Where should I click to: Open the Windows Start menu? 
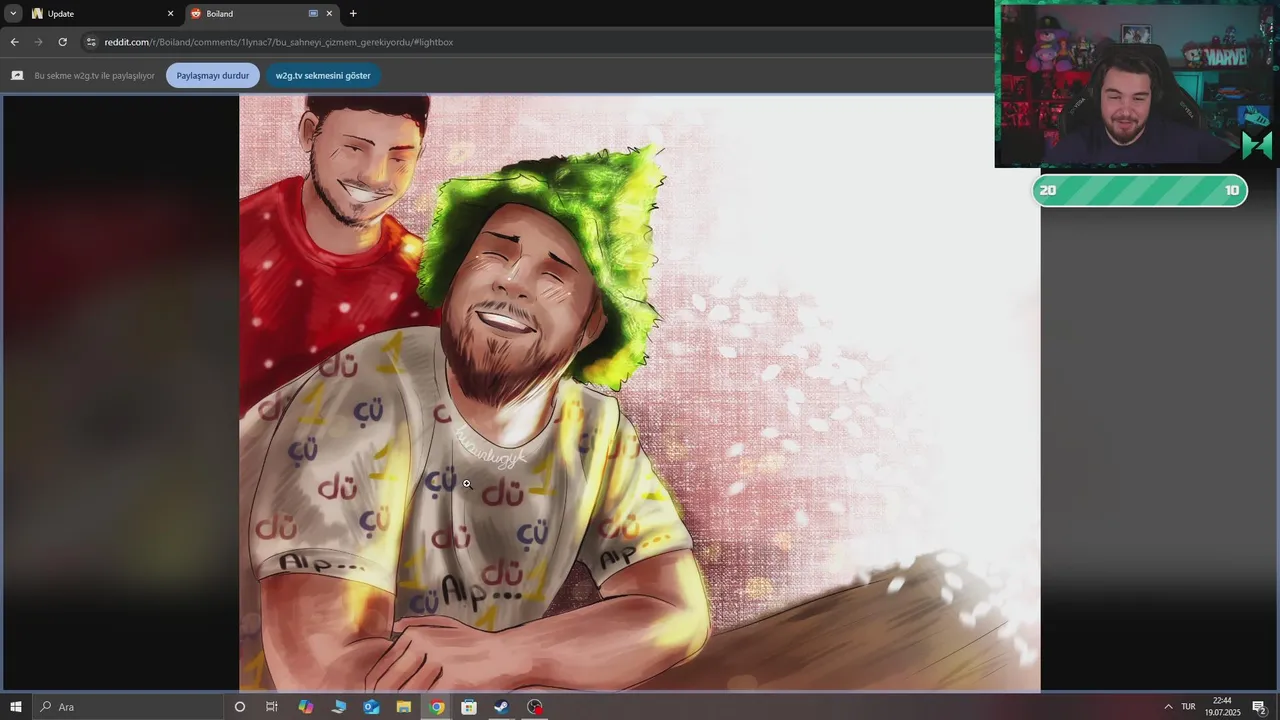[x=15, y=707]
